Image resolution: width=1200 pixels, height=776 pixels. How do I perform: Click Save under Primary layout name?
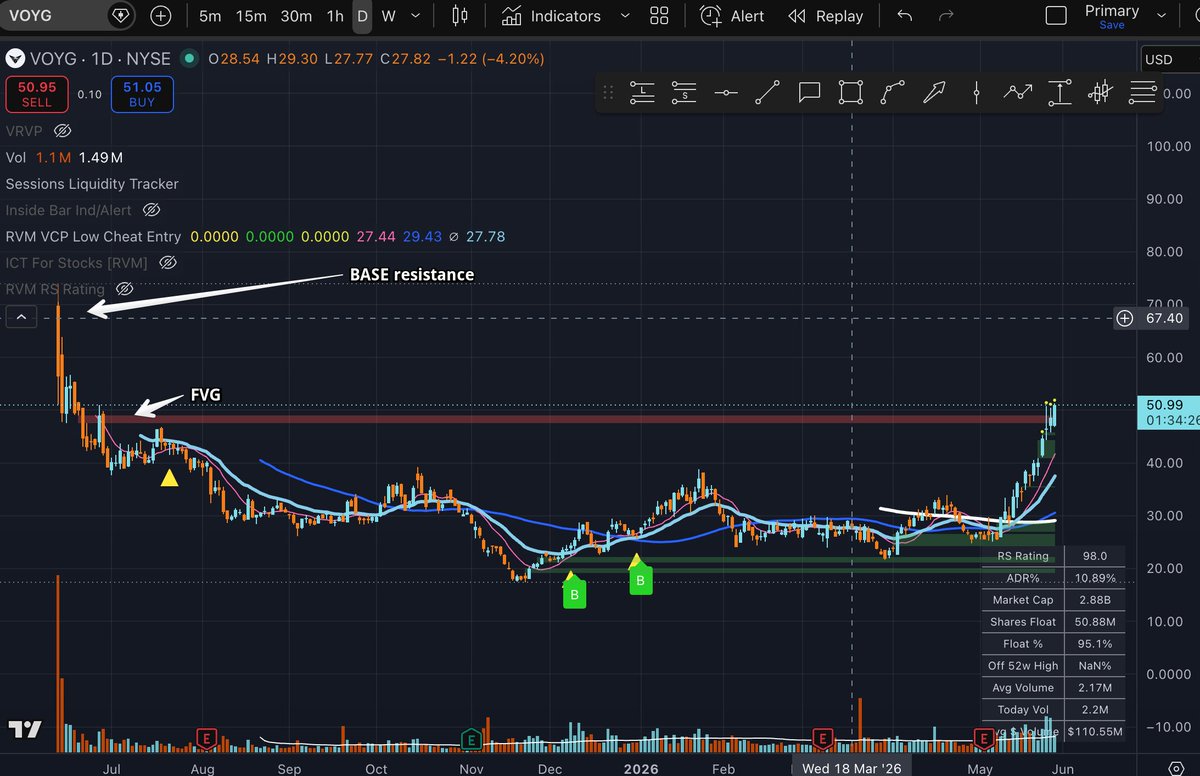click(x=1111, y=25)
